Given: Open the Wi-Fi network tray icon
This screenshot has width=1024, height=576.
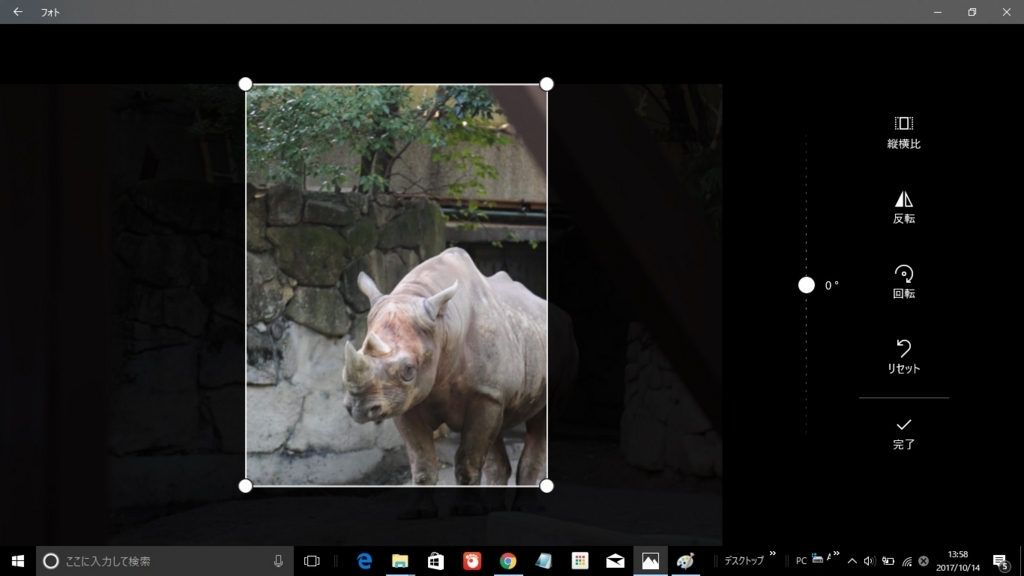Looking at the screenshot, I should pyautogui.click(x=906, y=561).
